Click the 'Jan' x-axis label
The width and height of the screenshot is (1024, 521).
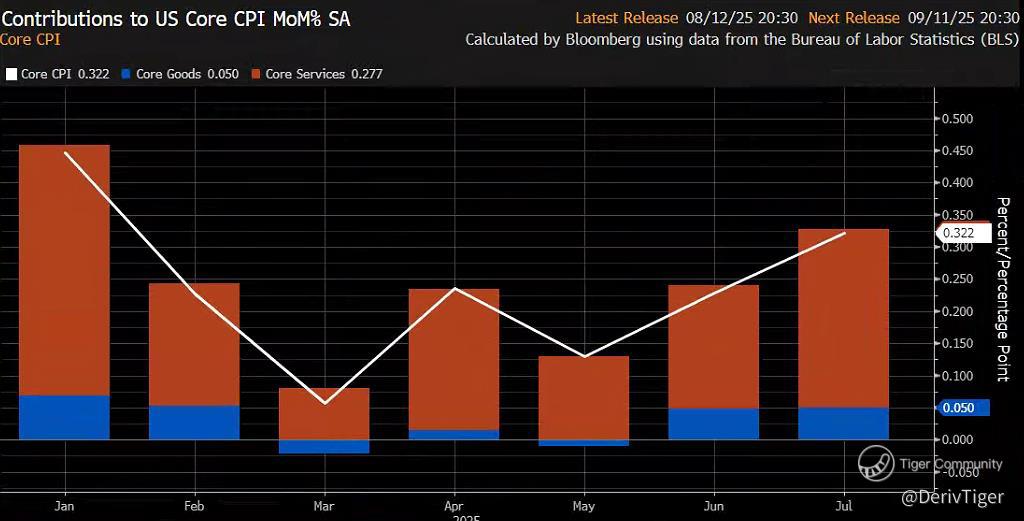tap(64, 506)
